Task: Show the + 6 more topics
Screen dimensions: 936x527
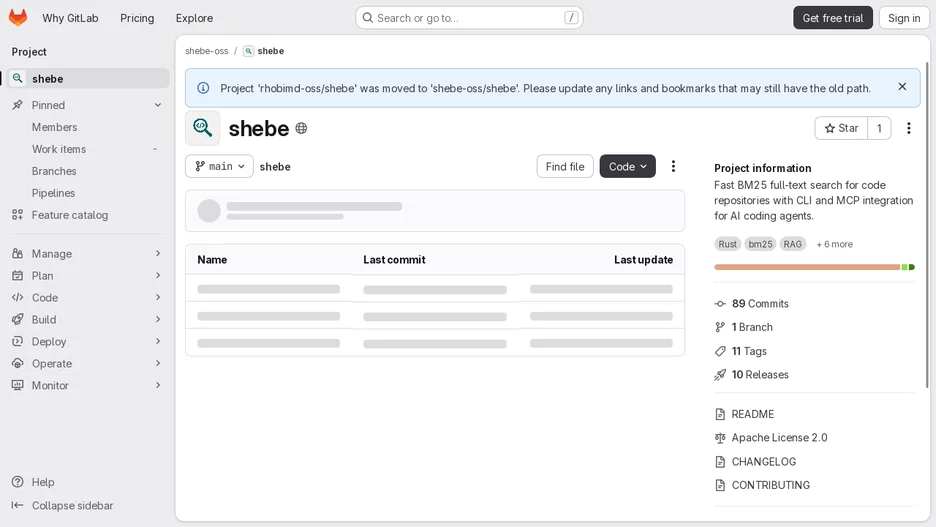Action: click(x=835, y=244)
